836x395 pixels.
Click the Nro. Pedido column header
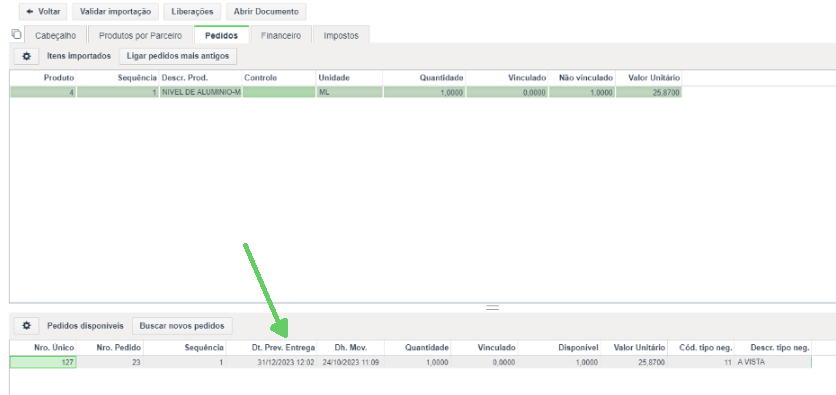point(110,348)
